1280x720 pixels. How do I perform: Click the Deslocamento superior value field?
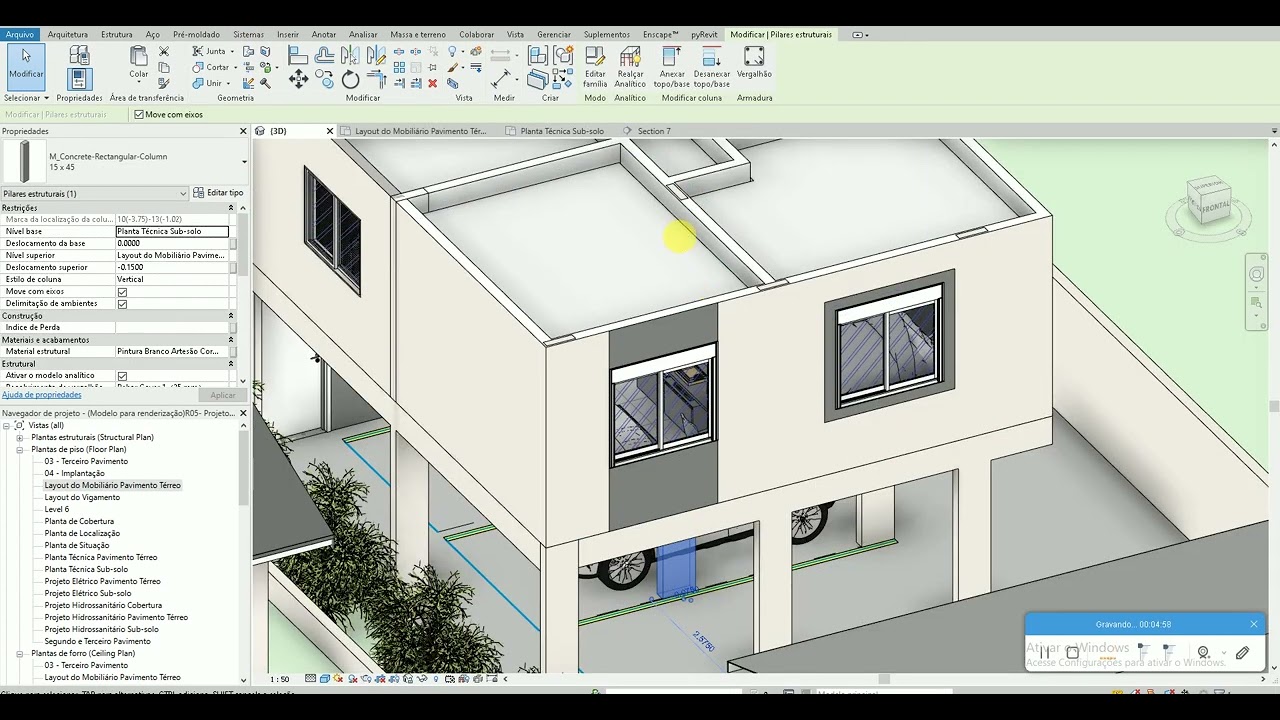[x=172, y=268]
